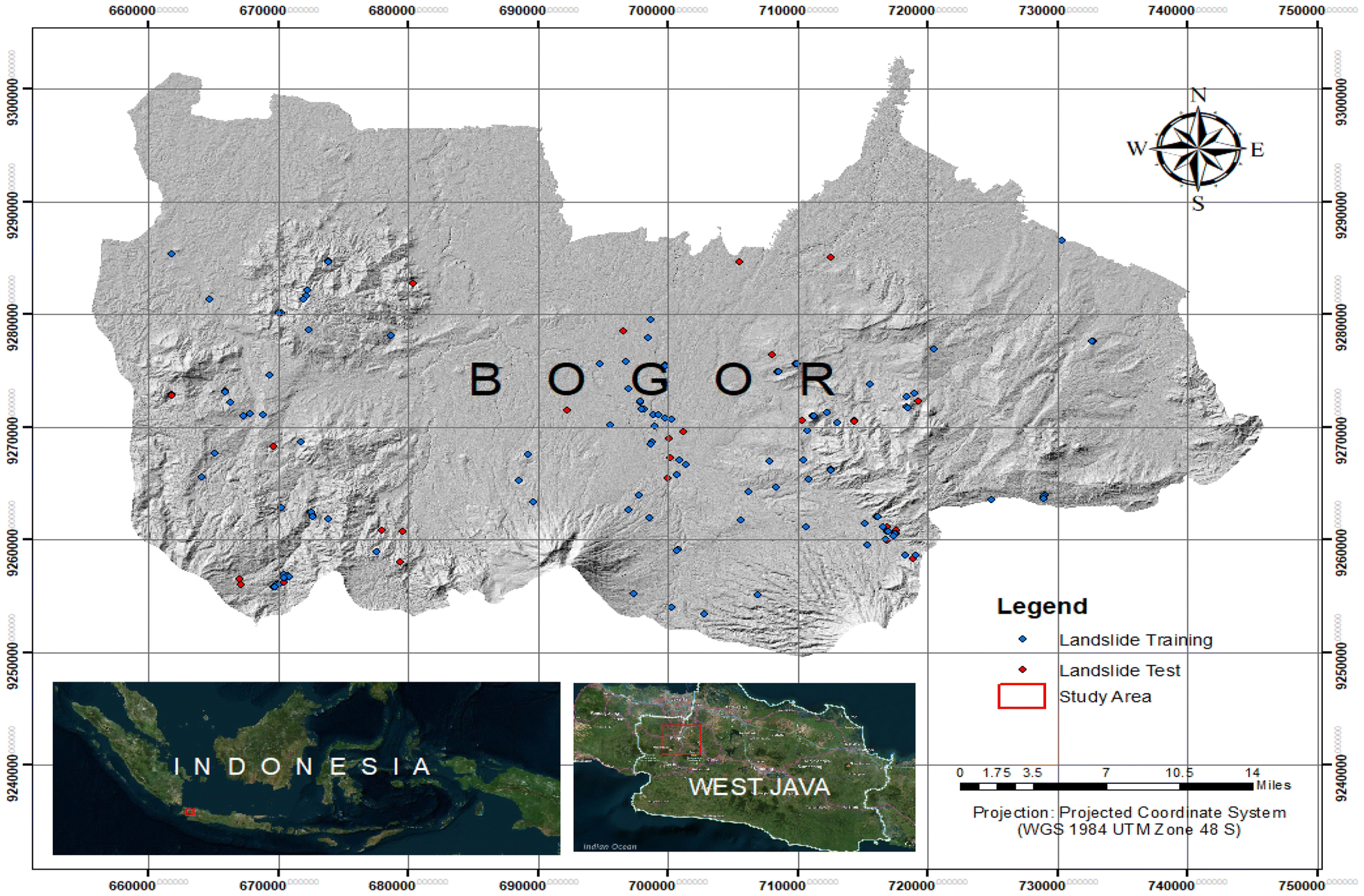Image resolution: width=1364 pixels, height=896 pixels.
Task: Click the "10.5" scale bar value
Action: (1180, 773)
